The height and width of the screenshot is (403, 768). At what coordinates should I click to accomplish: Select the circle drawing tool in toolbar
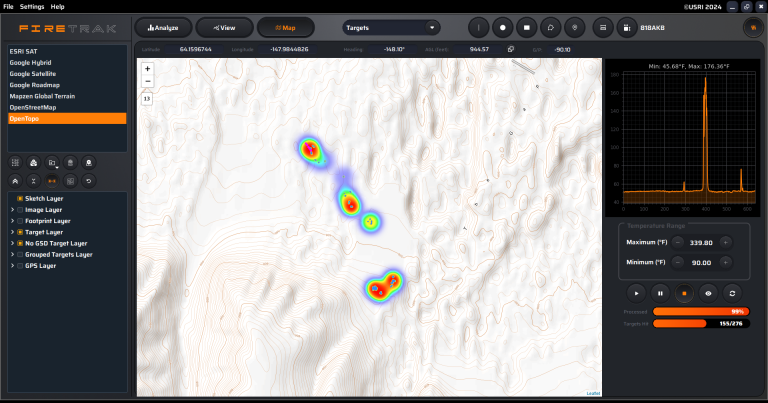click(x=503, y=28)
